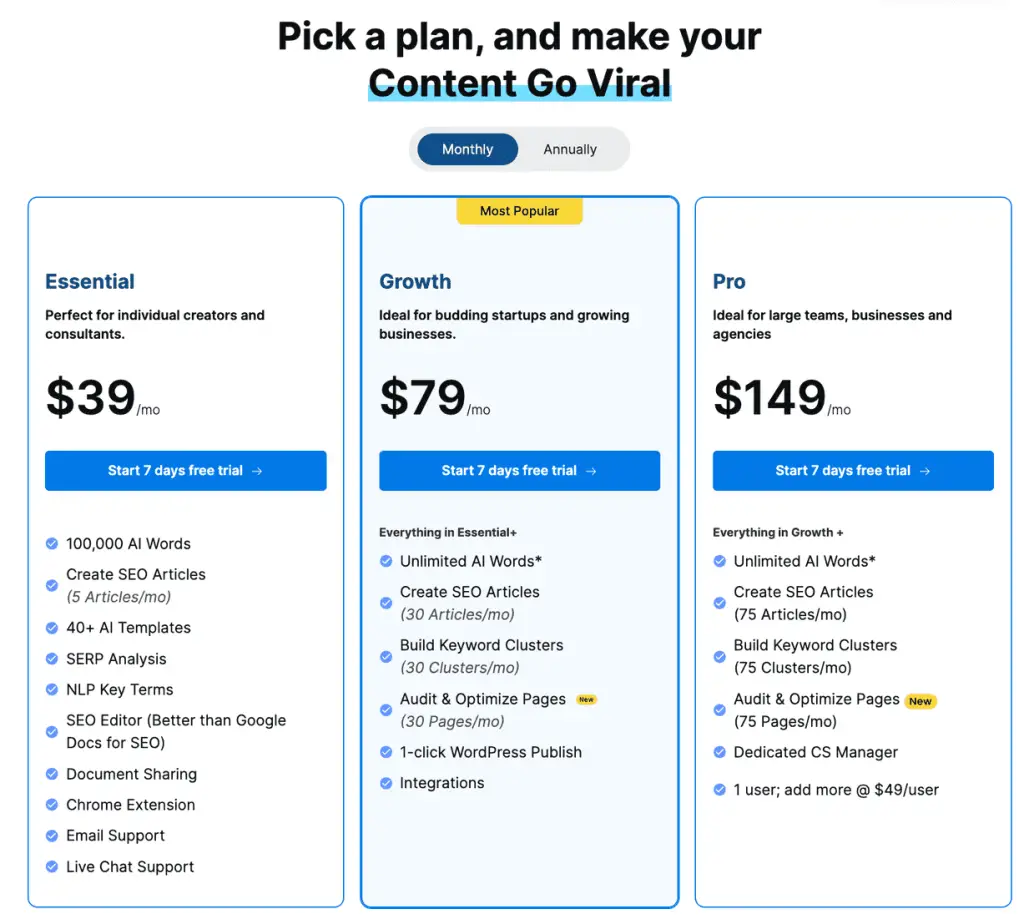This screenshot has width=1024, height=919.
Task: Start Growth plan 7 days free trial
Action: point(519,470)
